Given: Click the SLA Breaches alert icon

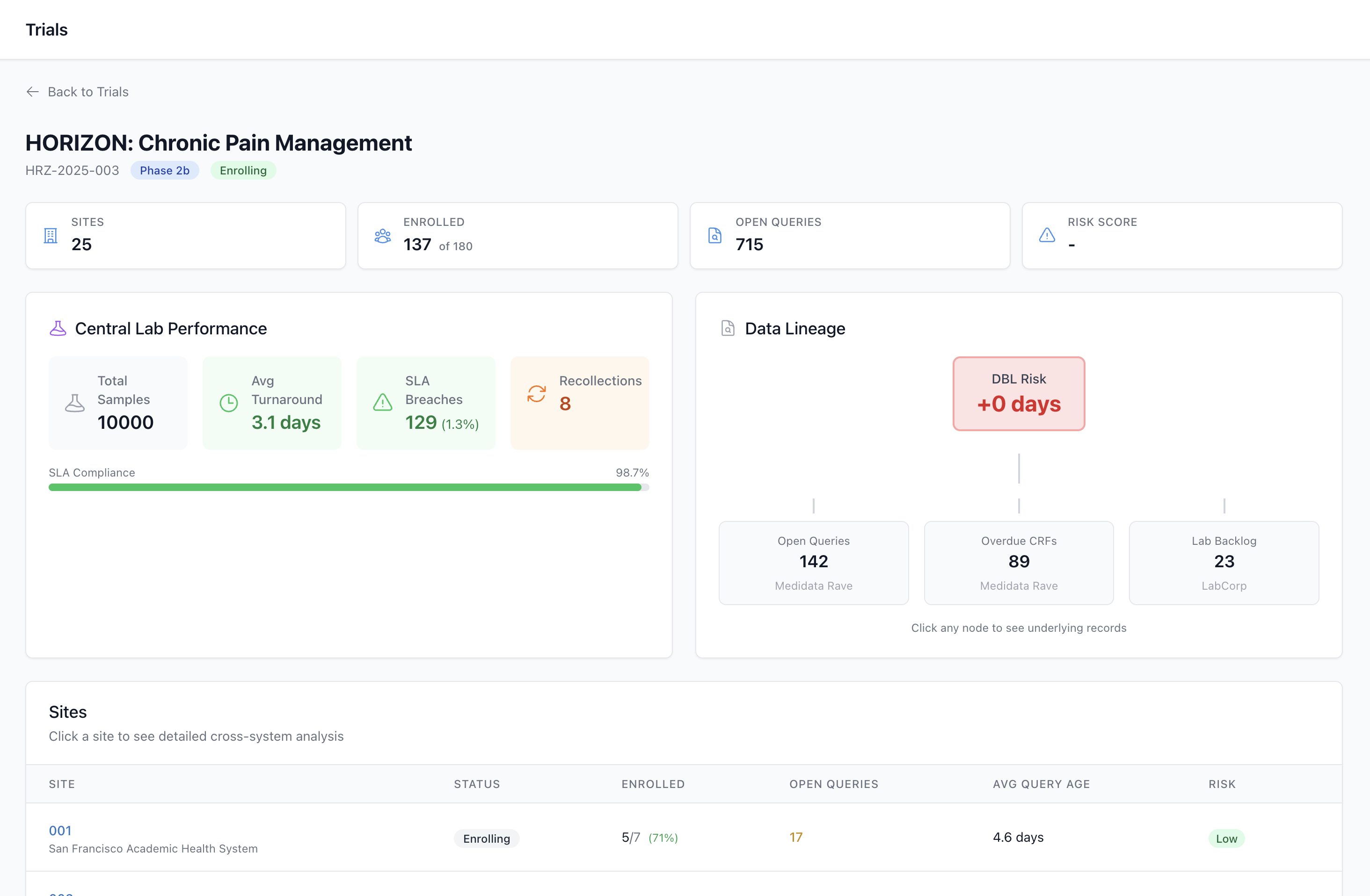Looking at the screenshot, I should pyautogui.click(x=383, y=403).
